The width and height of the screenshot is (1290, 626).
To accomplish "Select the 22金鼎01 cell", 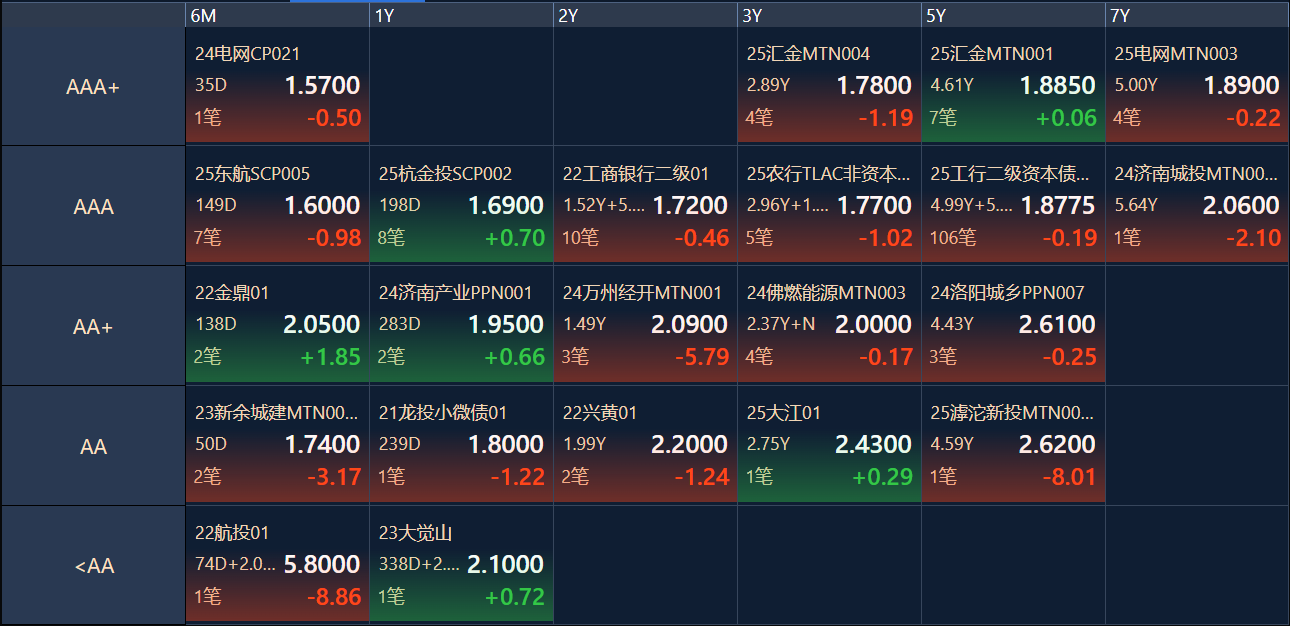I will click(278, 325).
